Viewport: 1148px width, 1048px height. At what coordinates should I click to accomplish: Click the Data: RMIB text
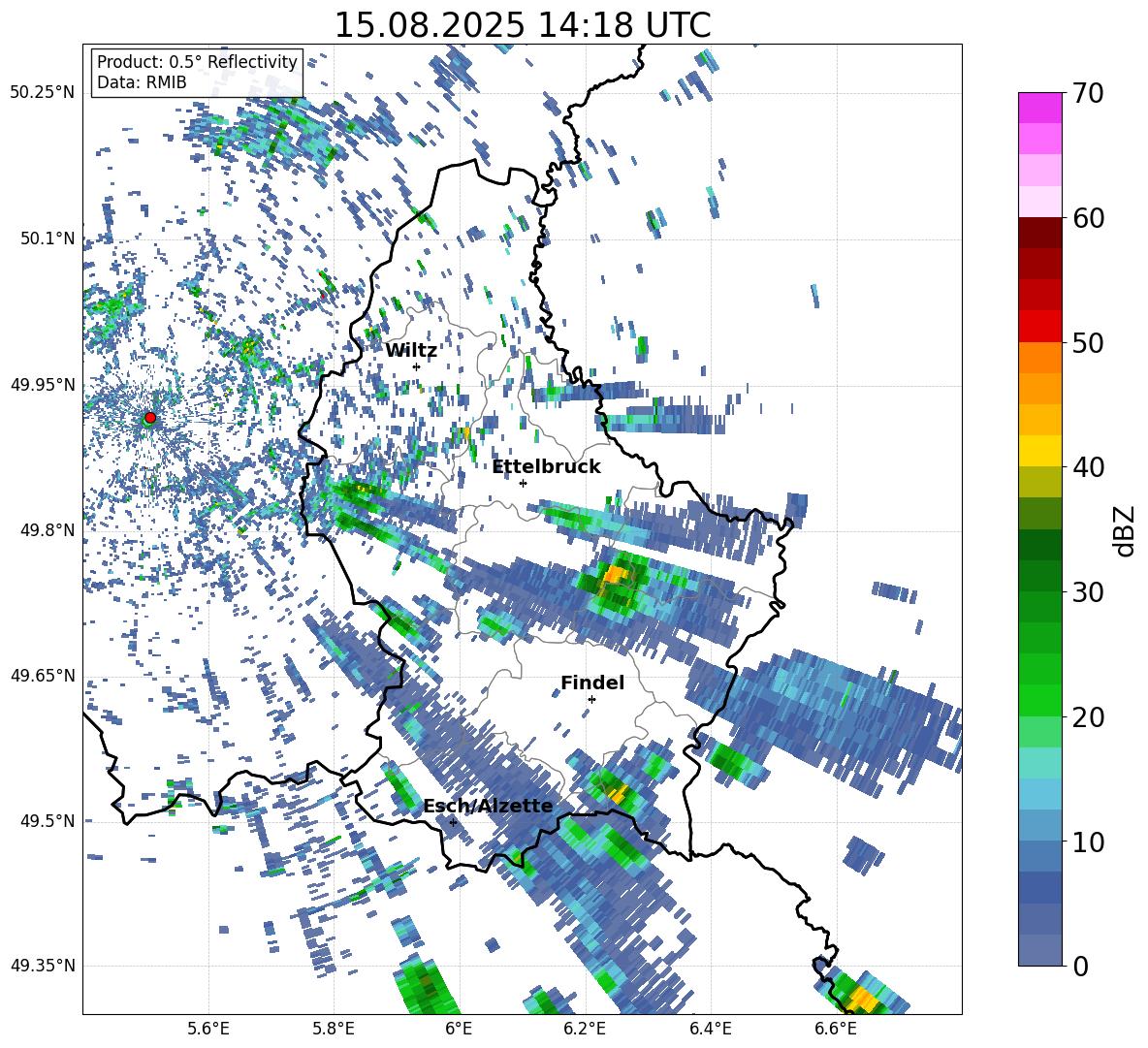click(142, 82)
